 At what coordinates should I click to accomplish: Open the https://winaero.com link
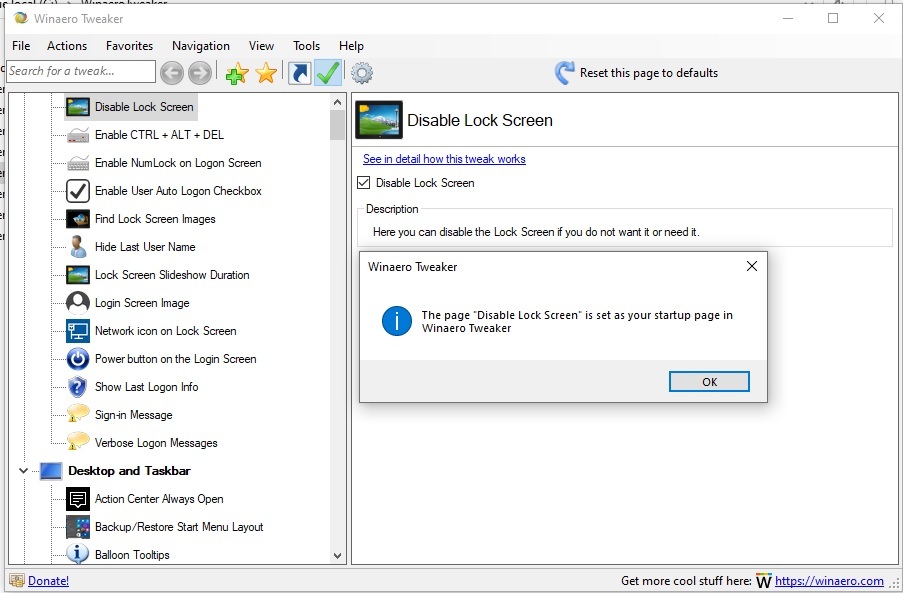[x=829, y=581]
